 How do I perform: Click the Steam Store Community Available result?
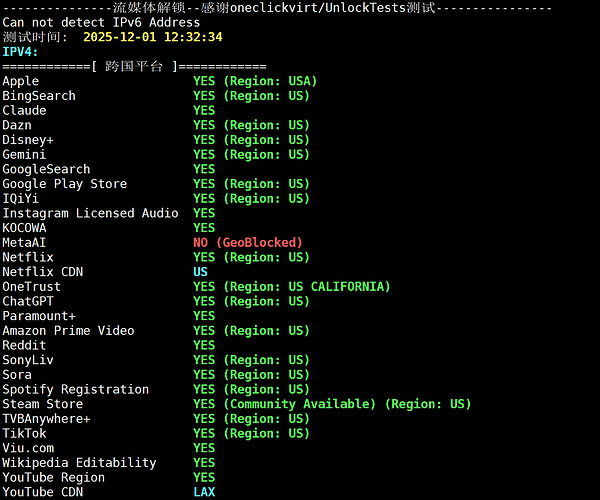332,404
